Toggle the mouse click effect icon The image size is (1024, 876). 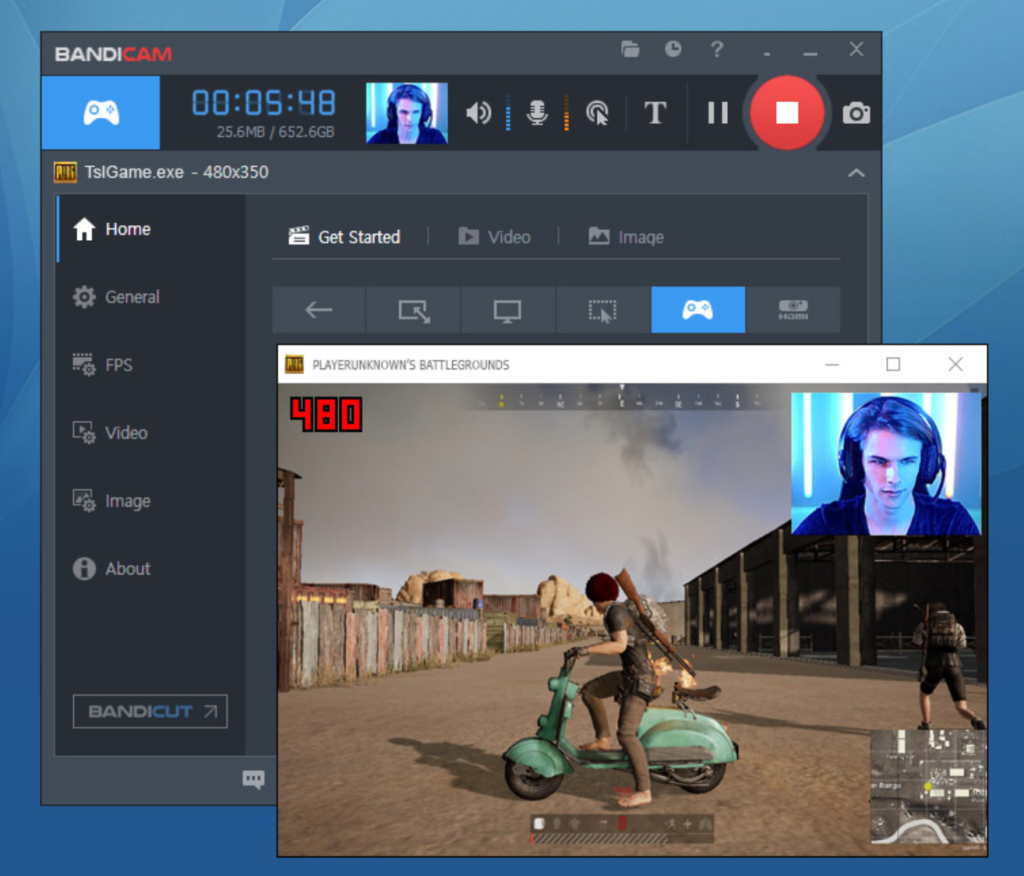[x=597, y=112]
